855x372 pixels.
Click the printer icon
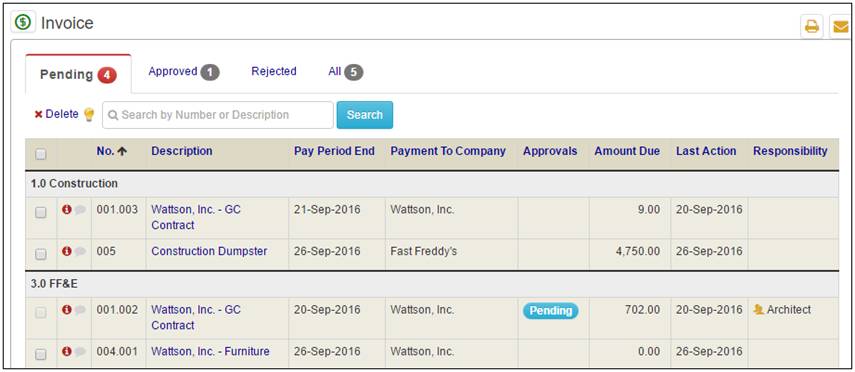tap(812, 26)
